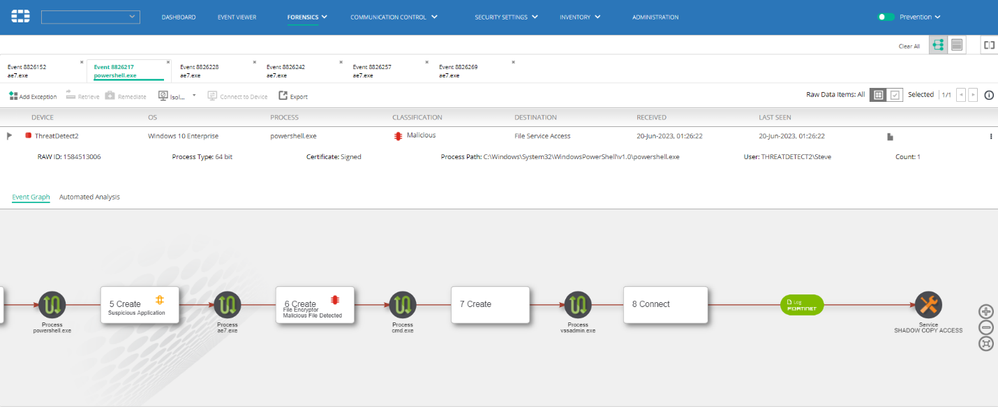
Task: Expand the Forensics menu
Action: coord(307,17)
